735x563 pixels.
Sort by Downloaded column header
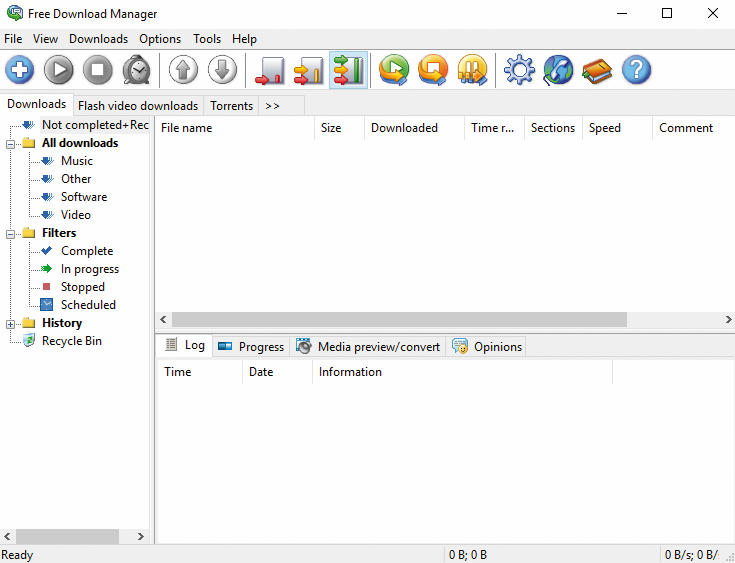click(414, 128)
